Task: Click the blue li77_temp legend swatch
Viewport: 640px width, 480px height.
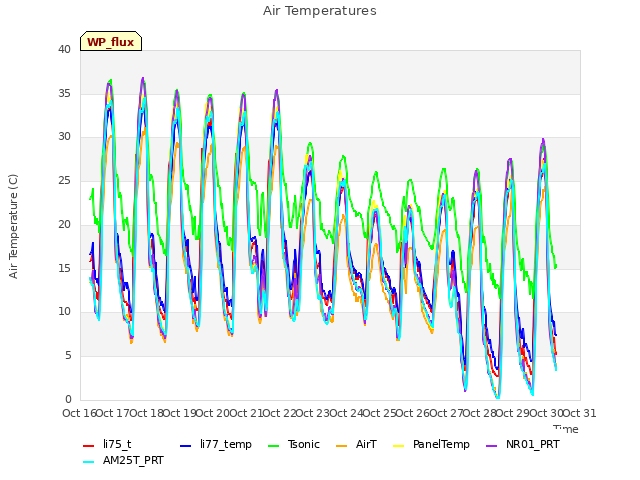Action: (x=186, y=446)
